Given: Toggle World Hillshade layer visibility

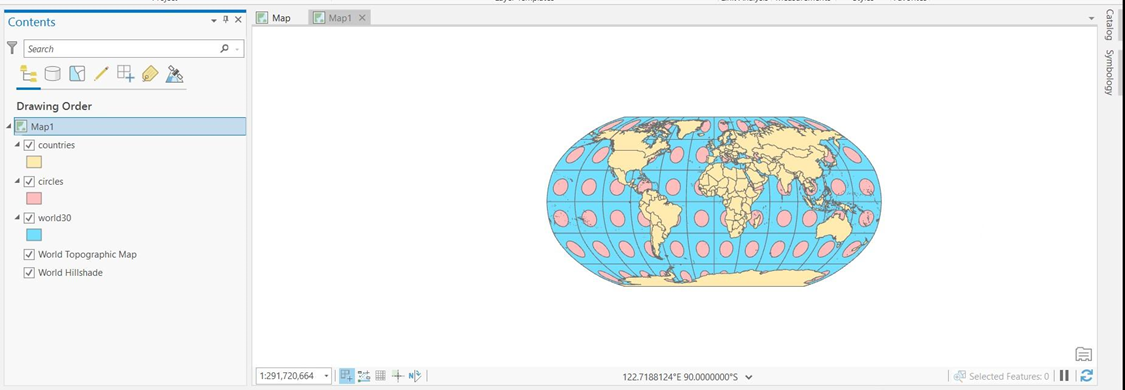Looking at the screenshot, I should click(x=29, y=272).
